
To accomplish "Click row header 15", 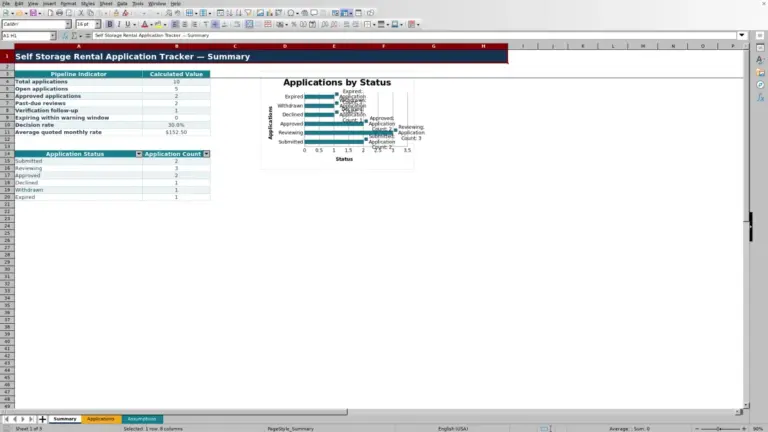I will pyautogui.click(x=7, y=161).
